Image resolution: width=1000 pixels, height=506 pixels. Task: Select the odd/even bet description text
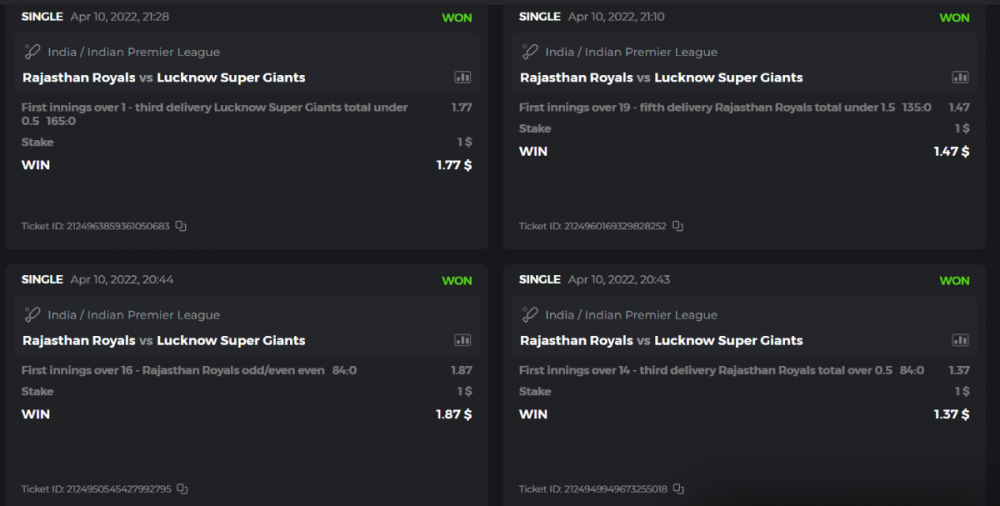pyautogui.click(x=173, y=370)
